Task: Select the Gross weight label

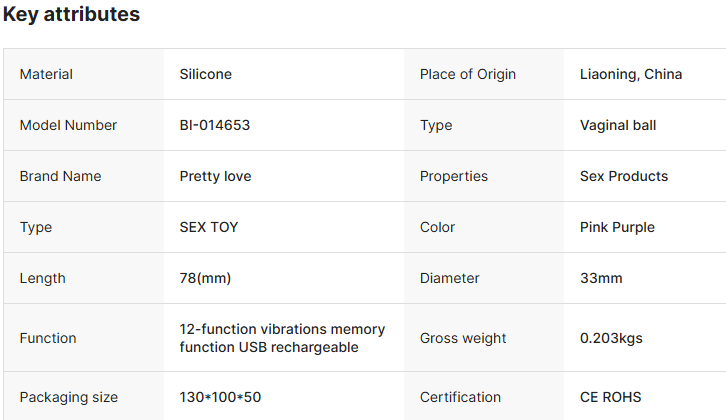Action: pos(463,338)
